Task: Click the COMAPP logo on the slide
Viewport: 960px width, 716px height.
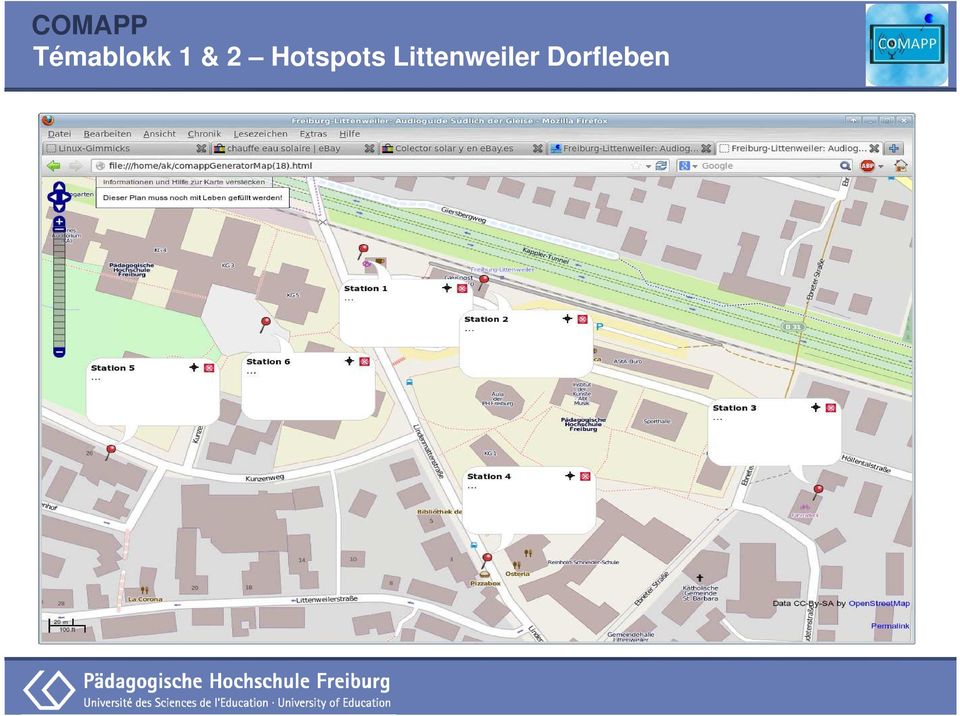Action: click(906, 44)
